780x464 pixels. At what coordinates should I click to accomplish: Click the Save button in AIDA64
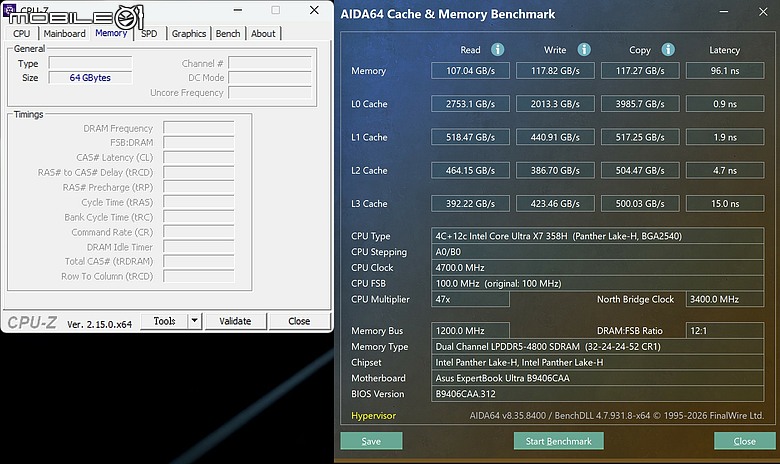click(x=371, y=441)
